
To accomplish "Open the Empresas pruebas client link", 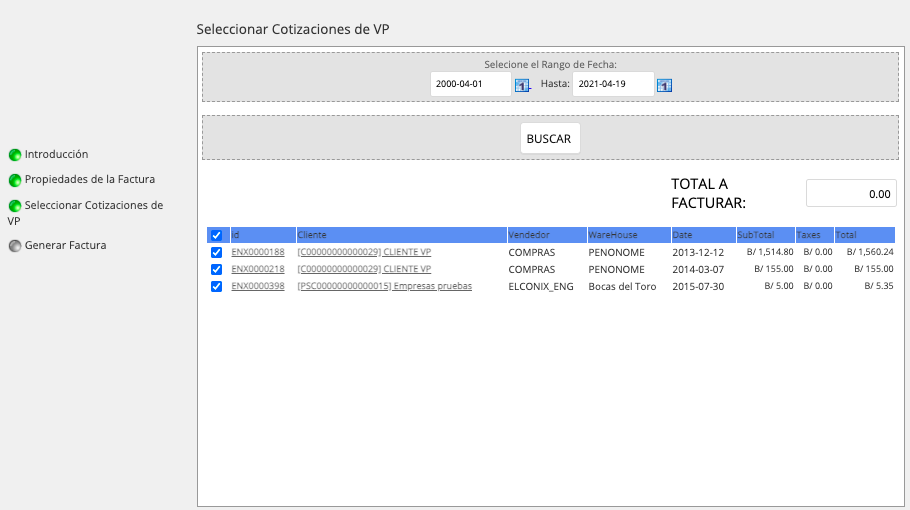I will (384, 286).
